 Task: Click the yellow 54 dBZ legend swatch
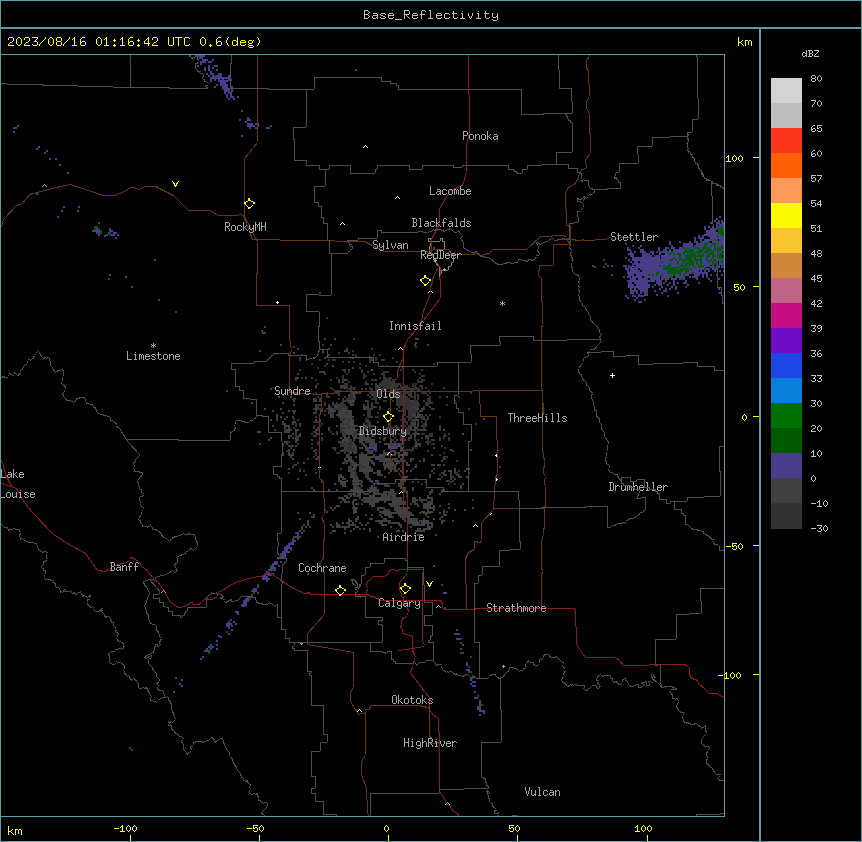786,215
